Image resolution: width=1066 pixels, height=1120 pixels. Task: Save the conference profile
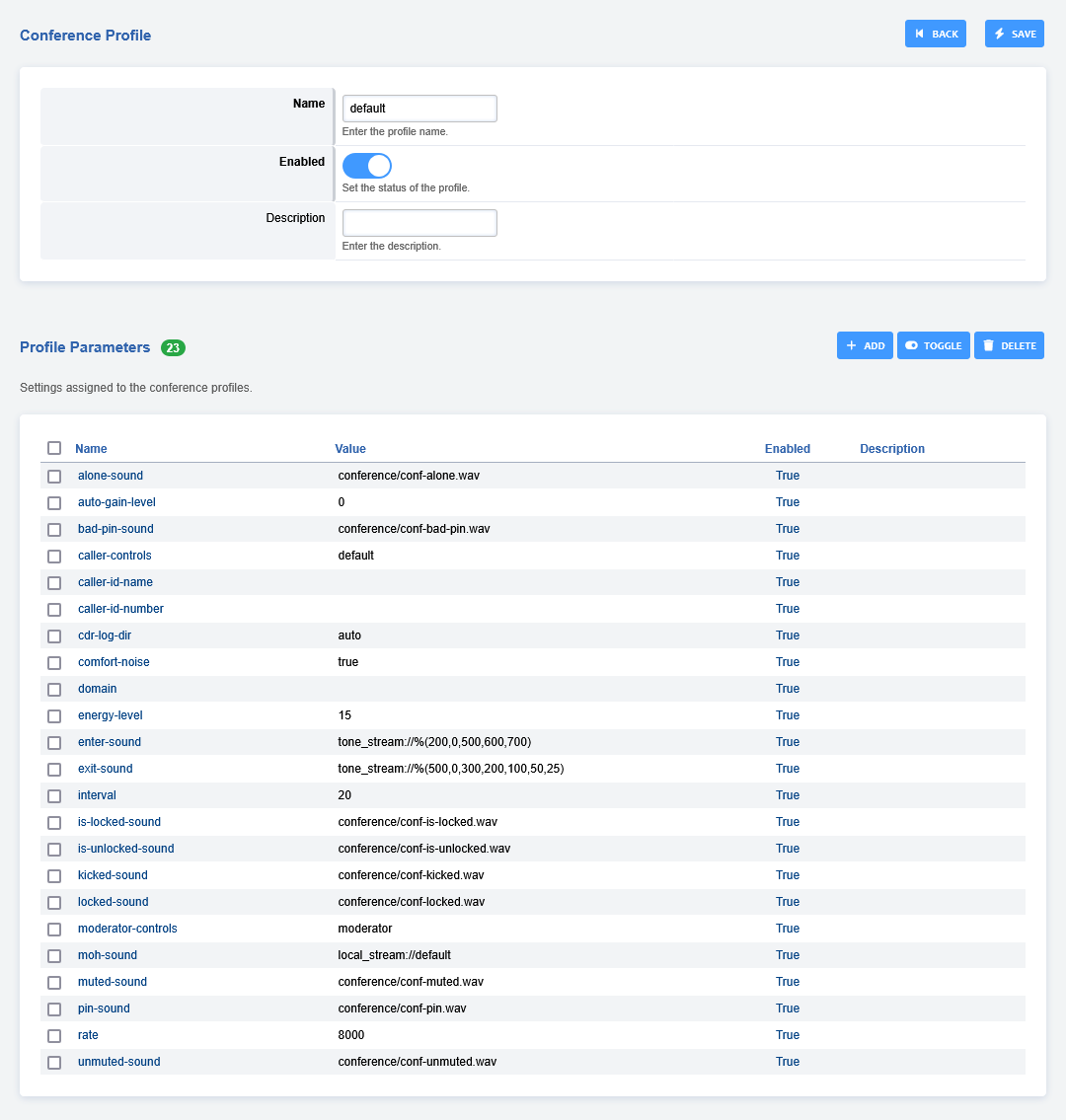[1014, 34]
